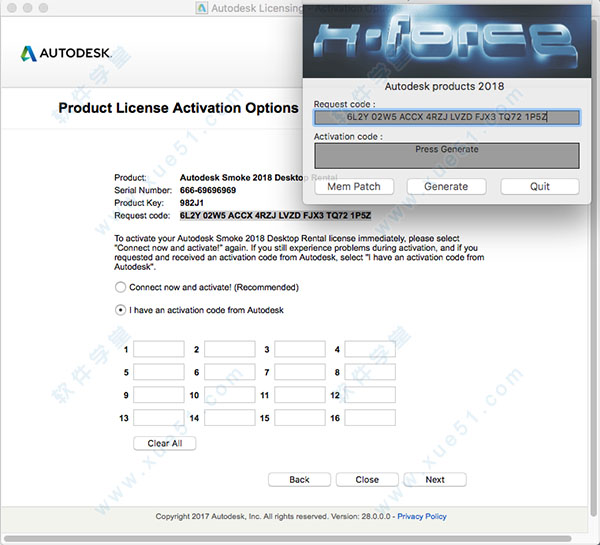Click the horizontal scrollbar at window bottom
600x545 pixels.
pos(287,539)
